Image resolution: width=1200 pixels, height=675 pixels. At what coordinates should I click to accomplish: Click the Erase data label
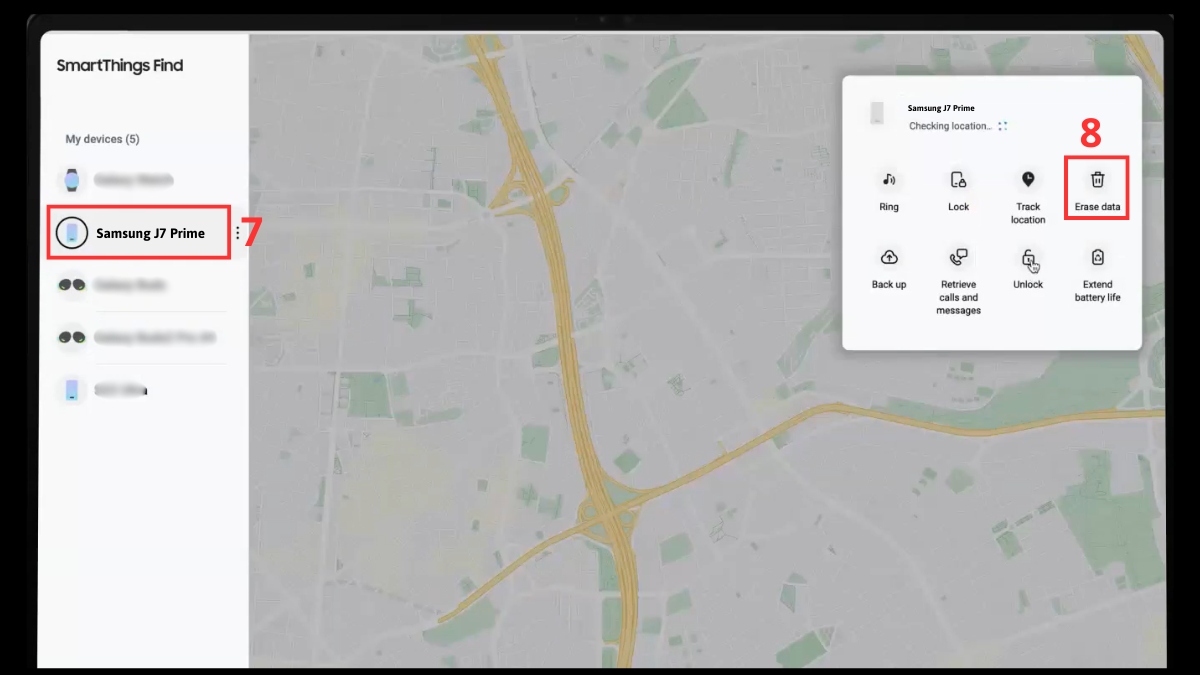coord(1097,207)
